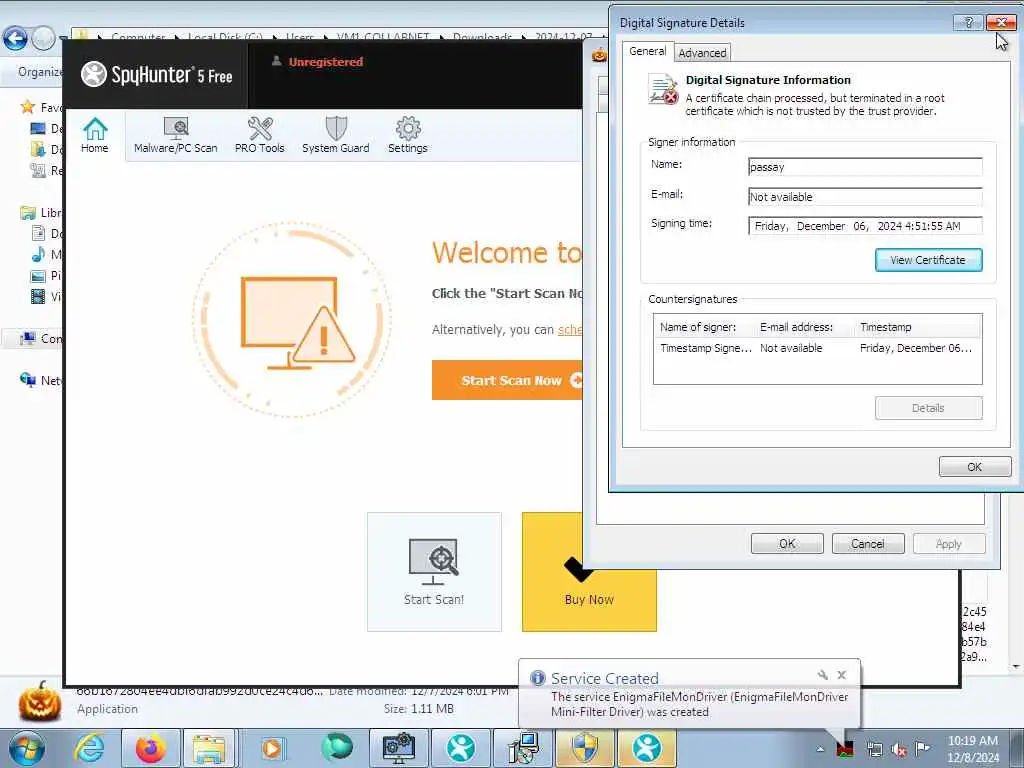Viewport: 1024px width, 768px height.
Task: Click the highlighted SpyHunter taskbar button at right end
Action: pyautogui.click(x=647, y=748)
